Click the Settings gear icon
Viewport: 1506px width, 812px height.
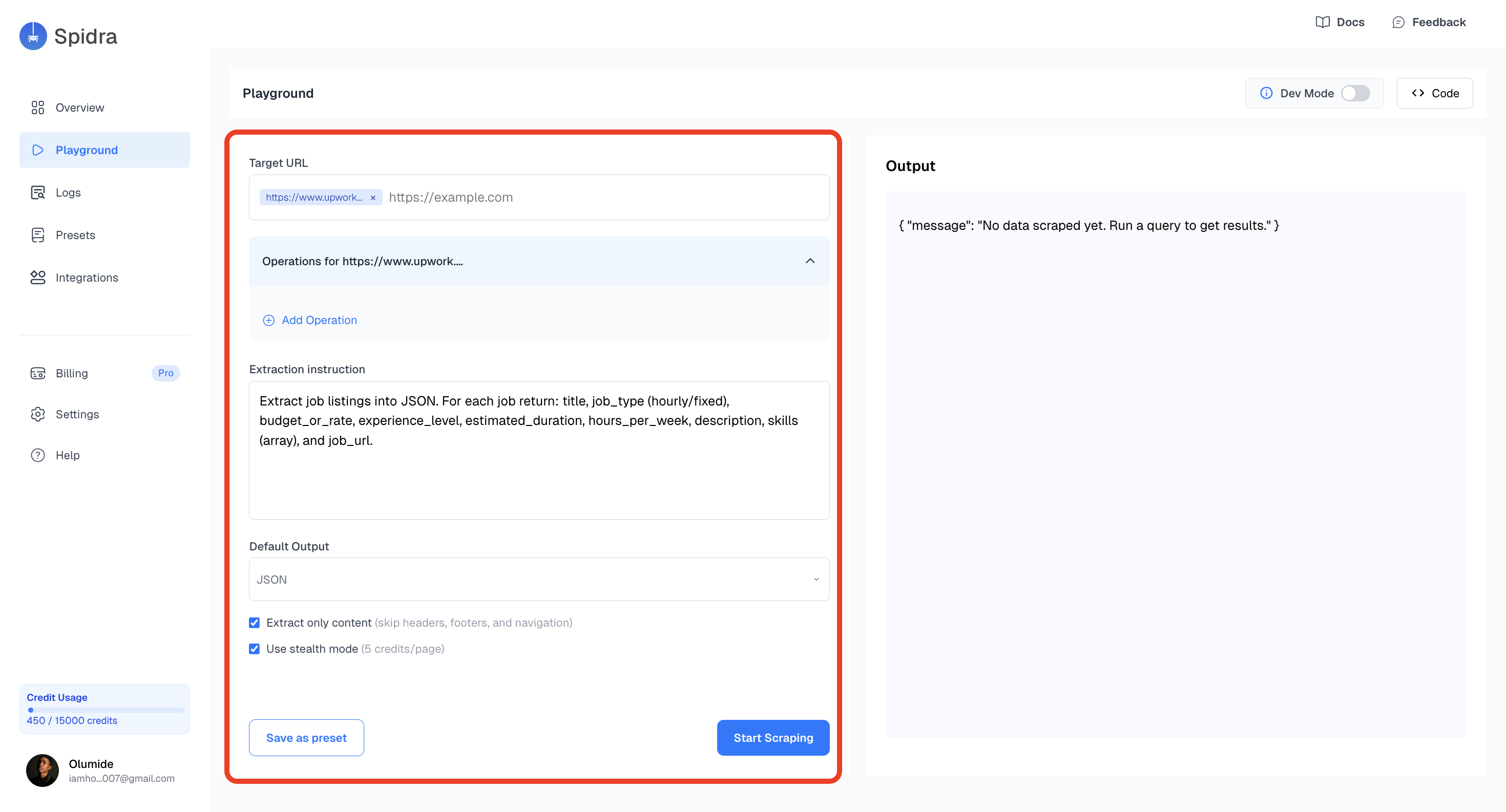coord(37,414)
